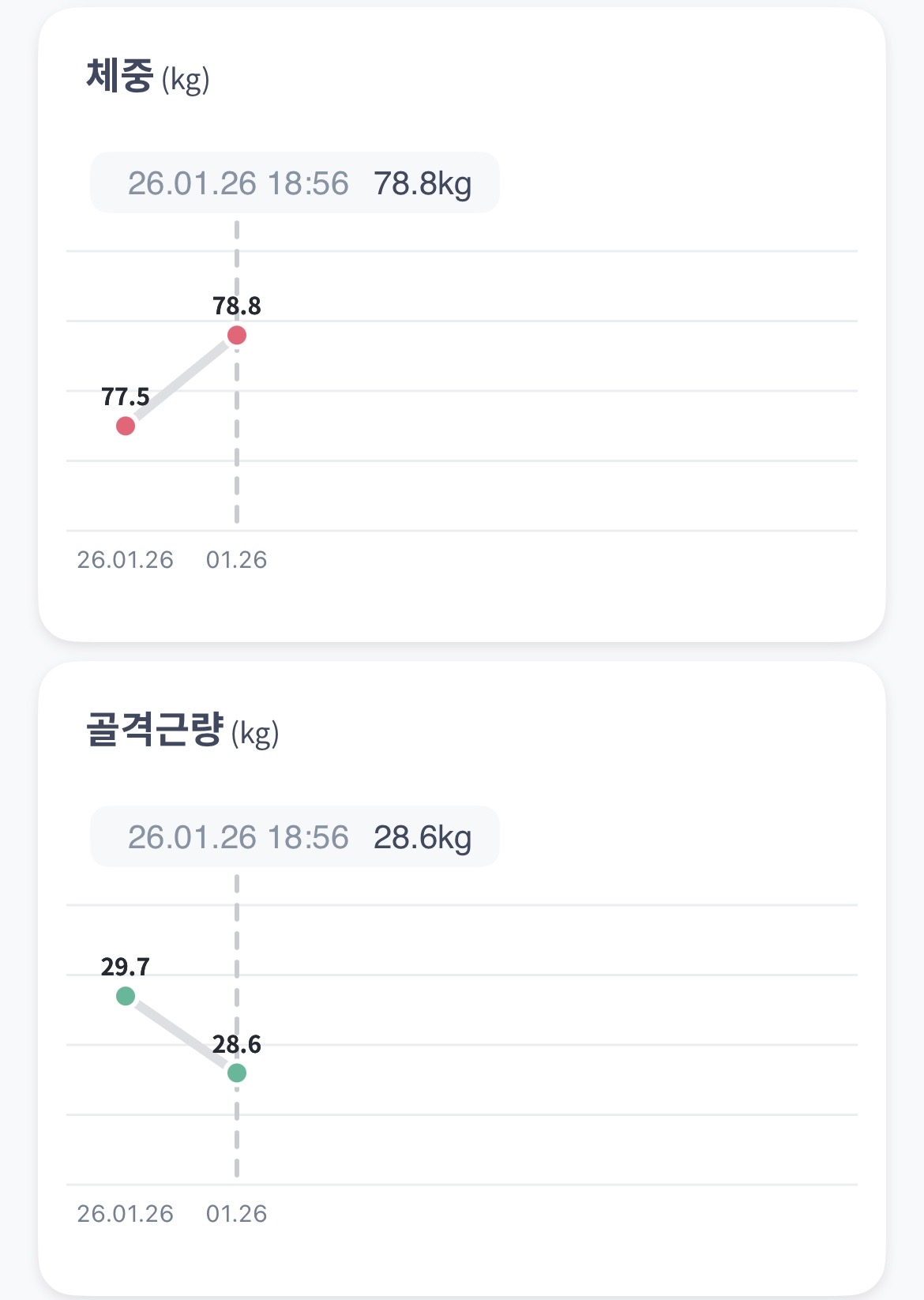Click the 체중 (kg) chart title
Image resolution: width=924 pixels, height=1300 pixels.
148,77
